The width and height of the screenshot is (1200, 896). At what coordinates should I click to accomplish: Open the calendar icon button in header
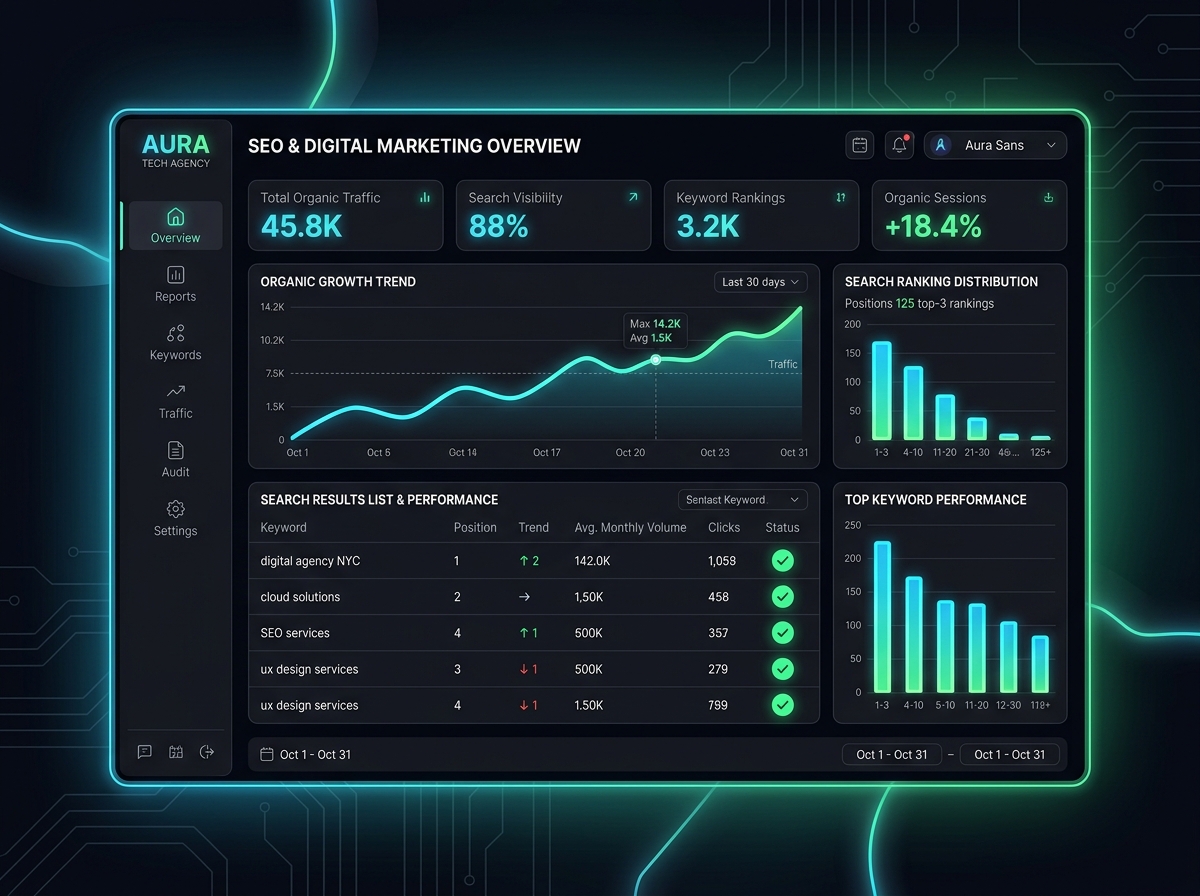[859, 145]
